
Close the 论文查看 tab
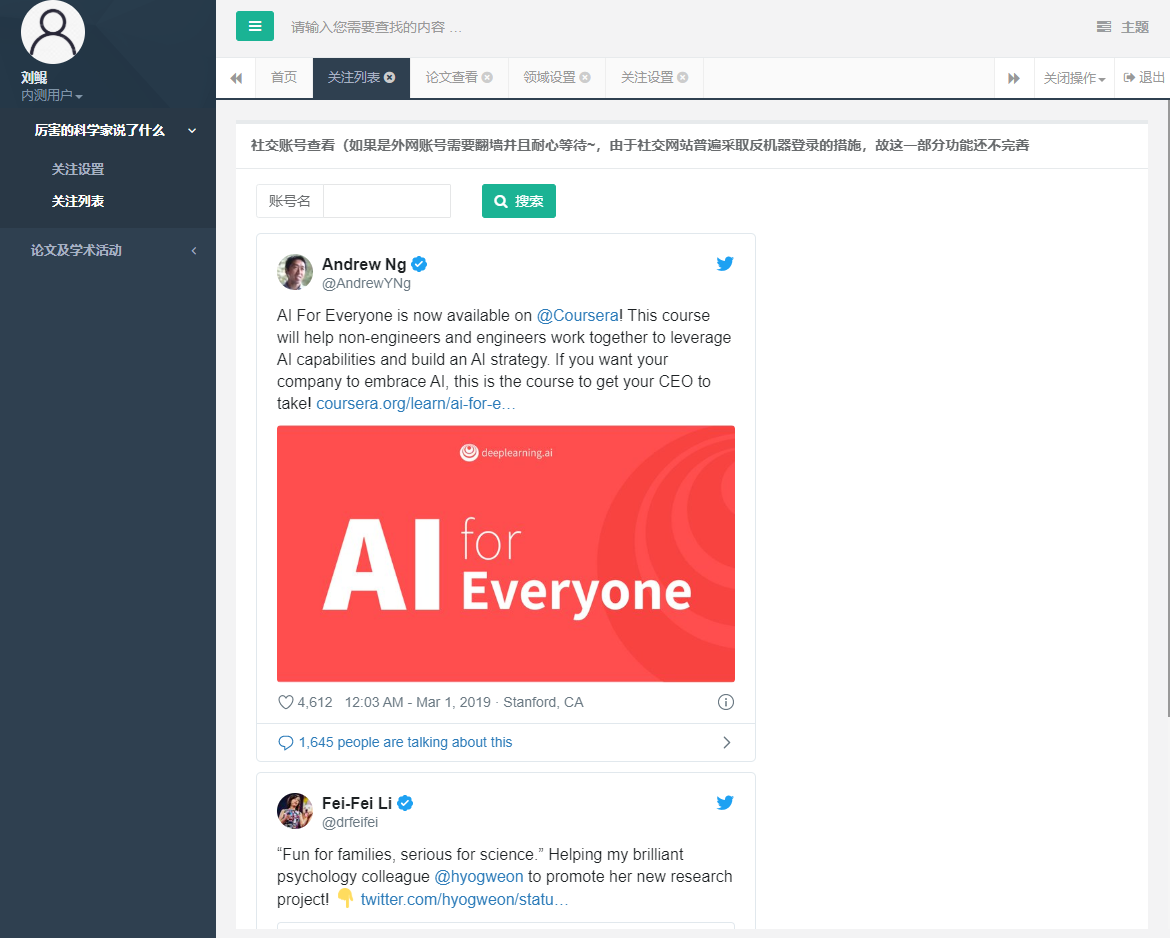[487, 78]
